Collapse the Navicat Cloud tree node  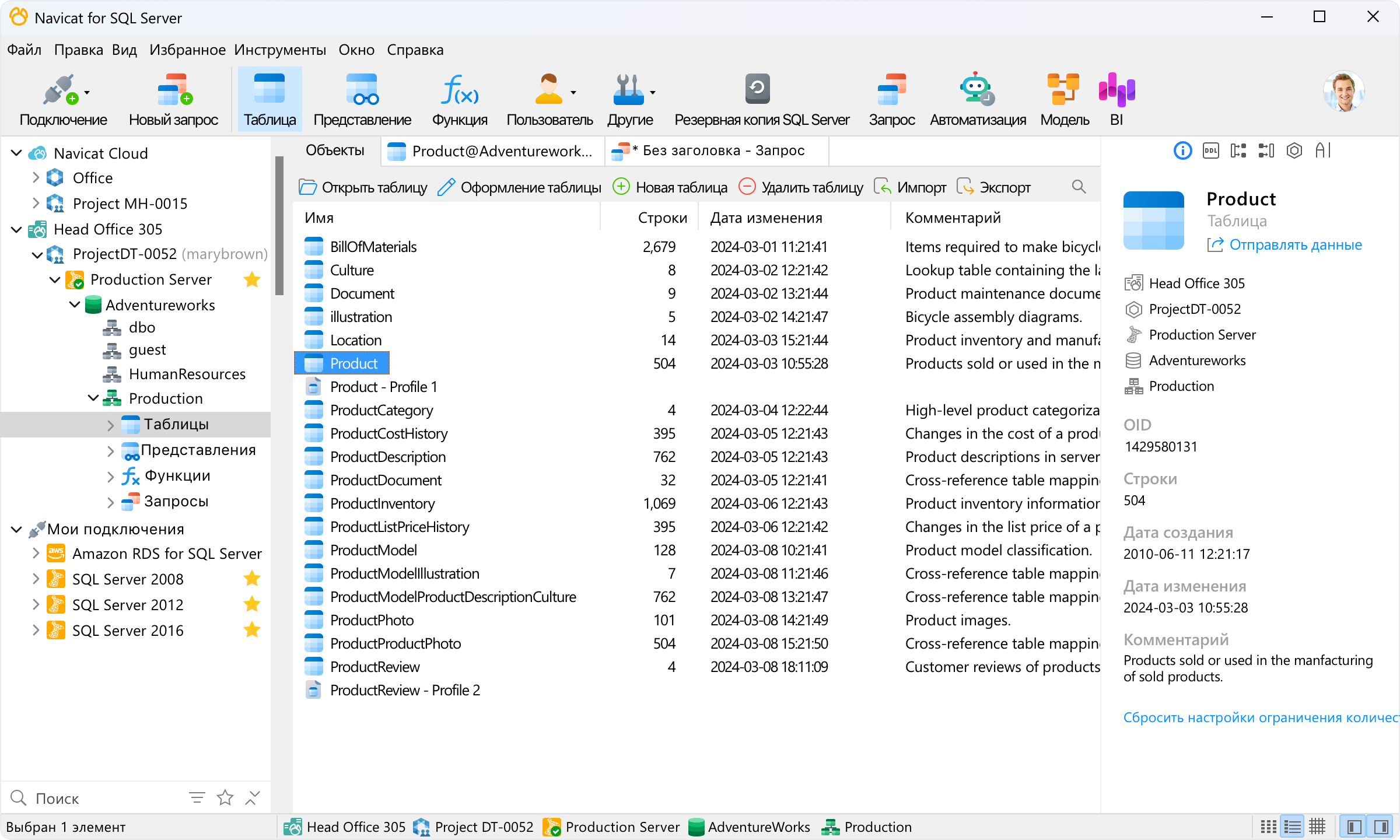[x=16, y=153]
